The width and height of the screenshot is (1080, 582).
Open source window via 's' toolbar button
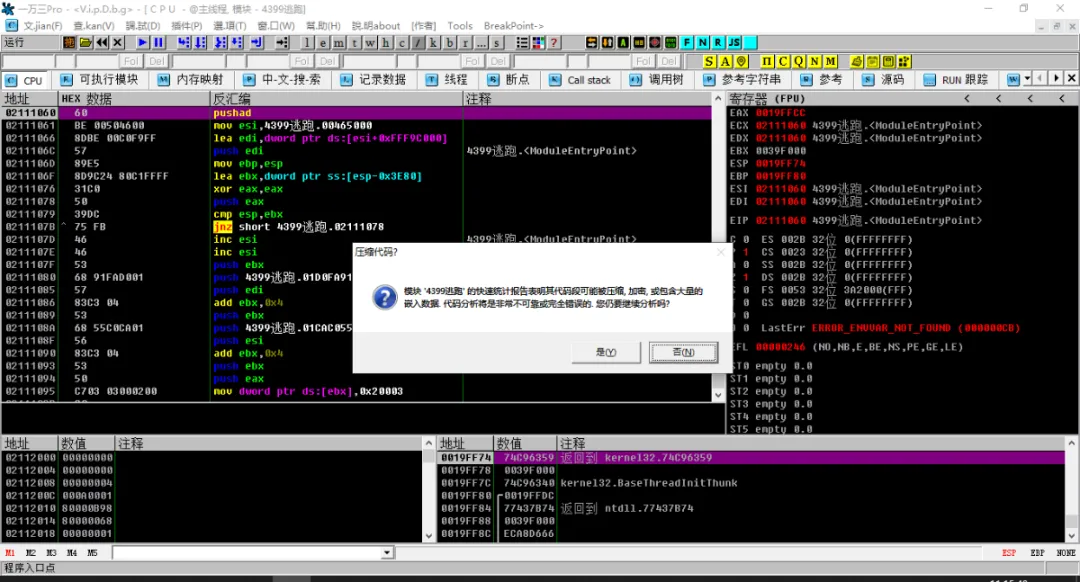pos(496,43)
